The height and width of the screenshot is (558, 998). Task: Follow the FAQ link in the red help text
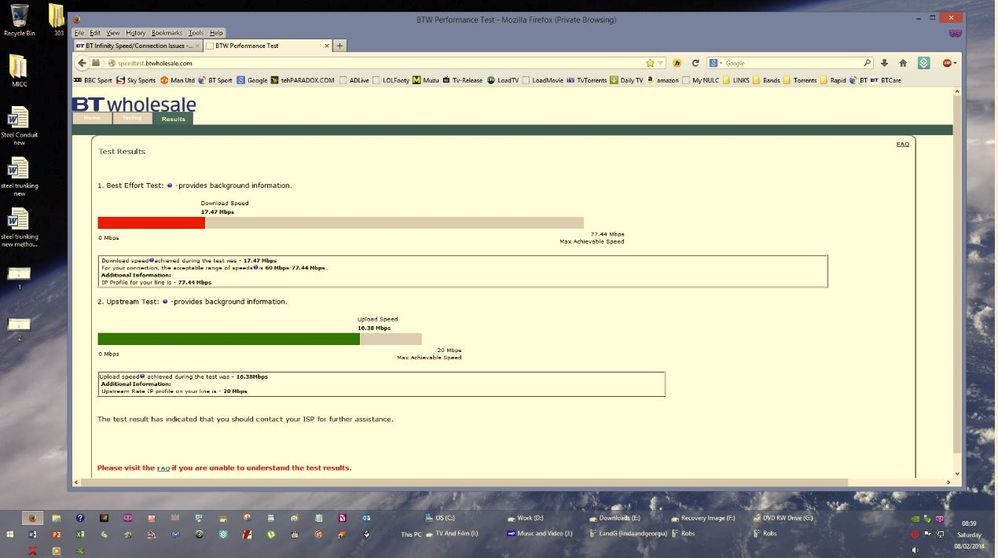pos(163,468)
